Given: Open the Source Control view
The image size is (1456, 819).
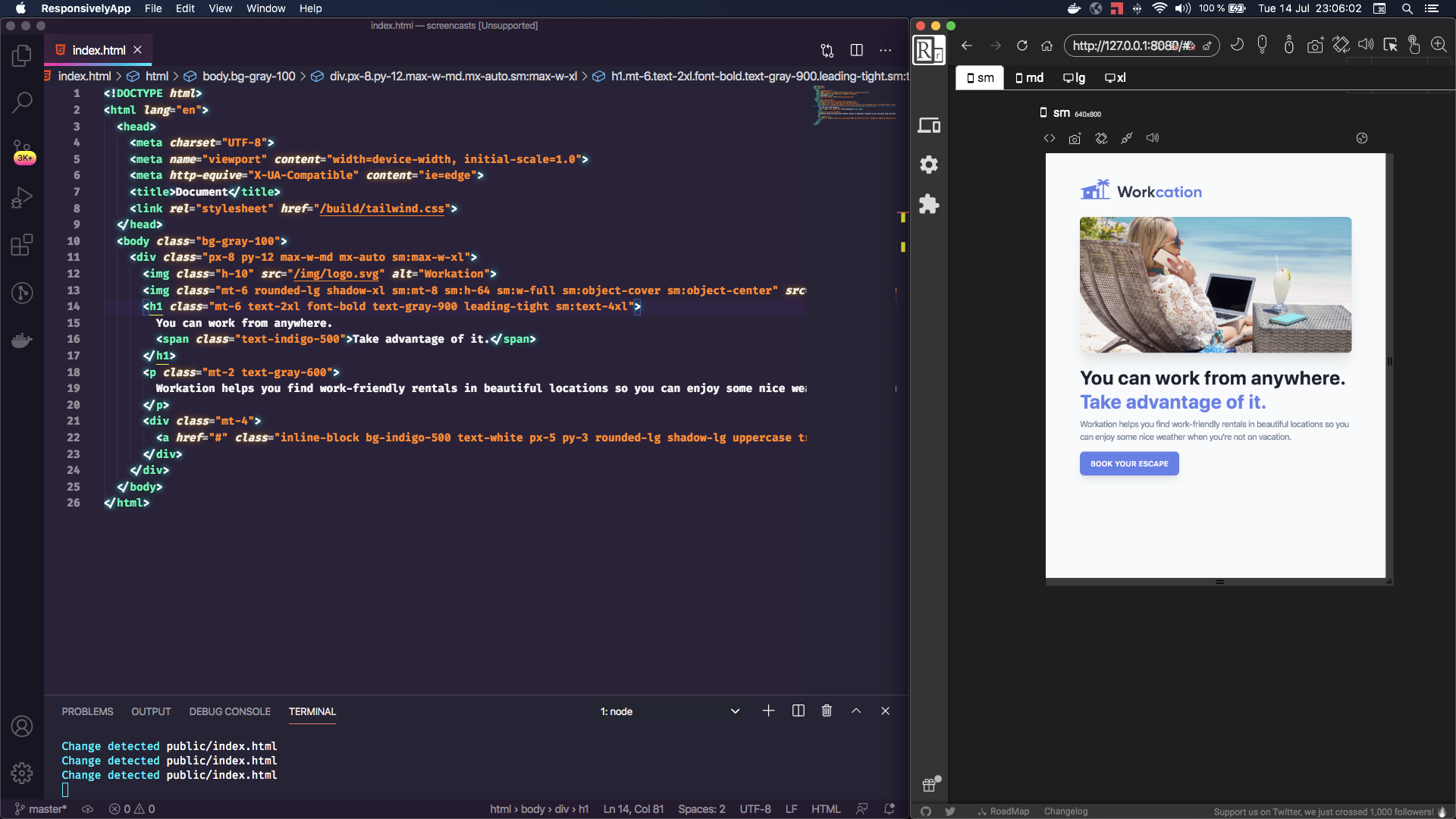Looking at the screenshot, I should coord(23,150).
